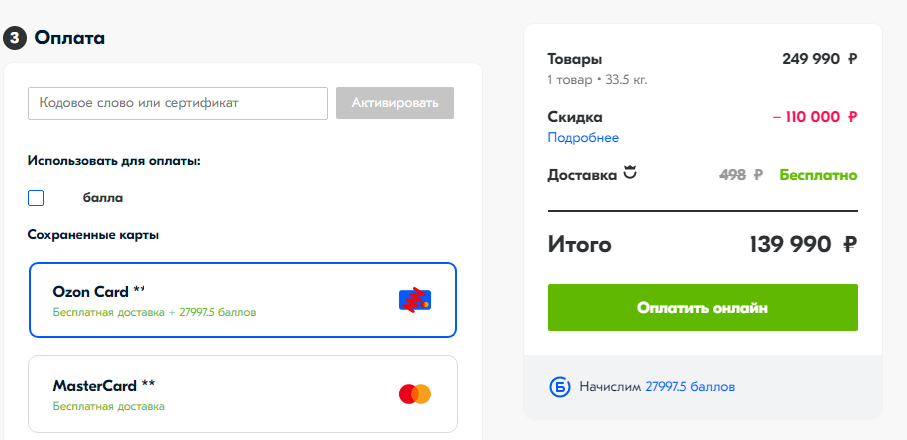This screenshot has width=907, height=440.
Task: Expand discount details via Подробнее
Action: 583,138
